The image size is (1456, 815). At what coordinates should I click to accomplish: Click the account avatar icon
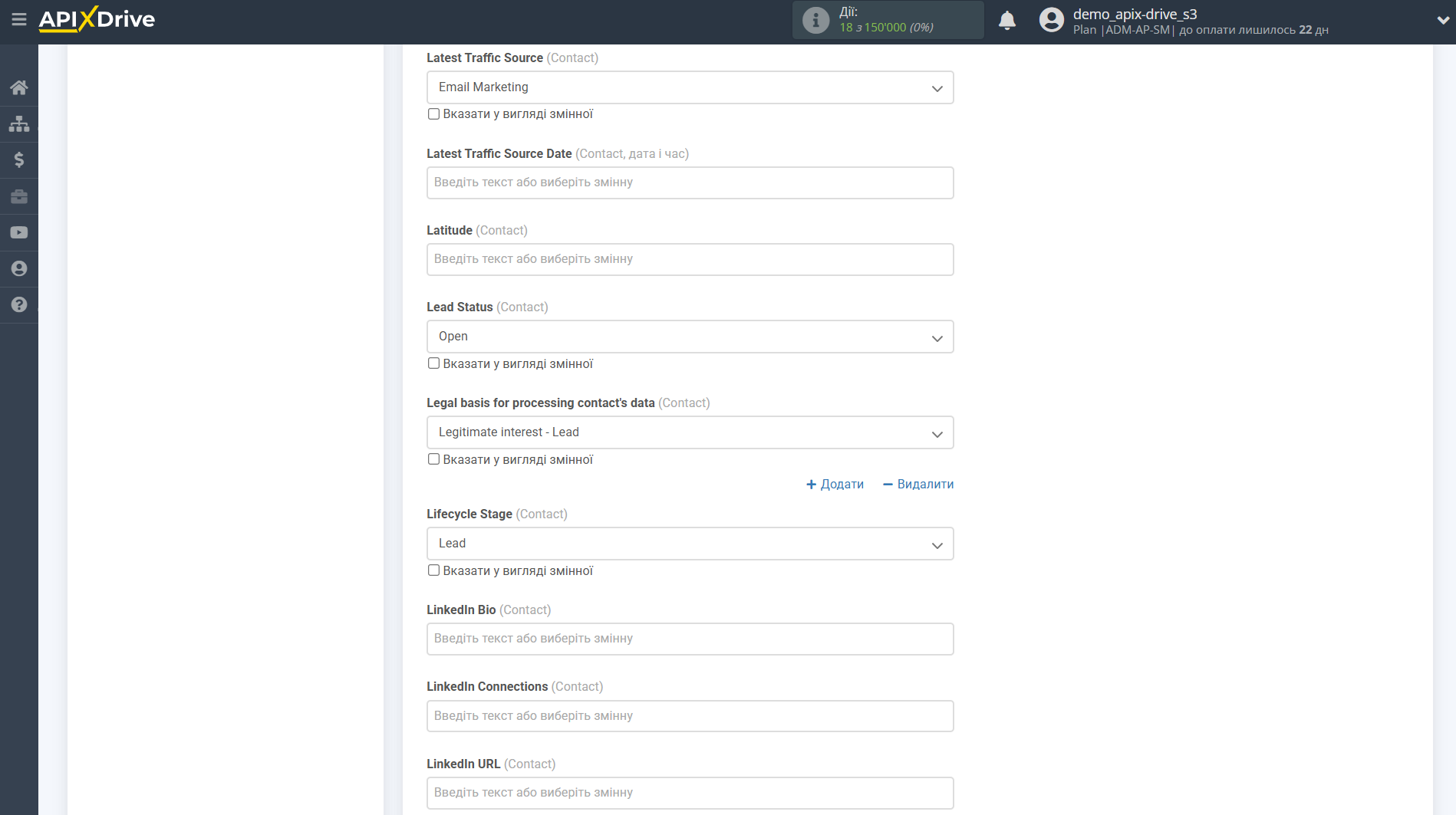[1052, 20]
